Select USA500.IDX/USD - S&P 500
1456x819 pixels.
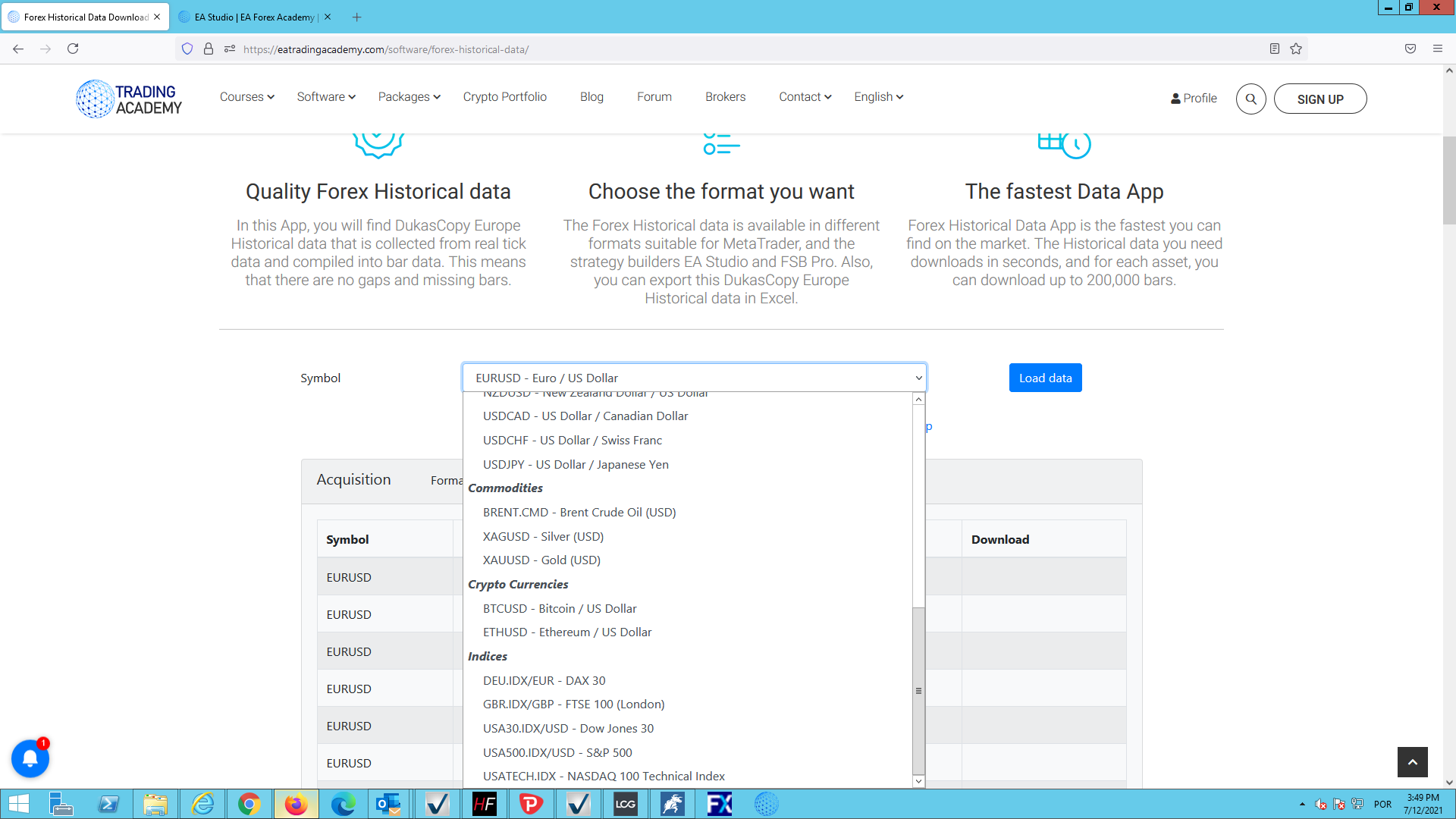688,753
